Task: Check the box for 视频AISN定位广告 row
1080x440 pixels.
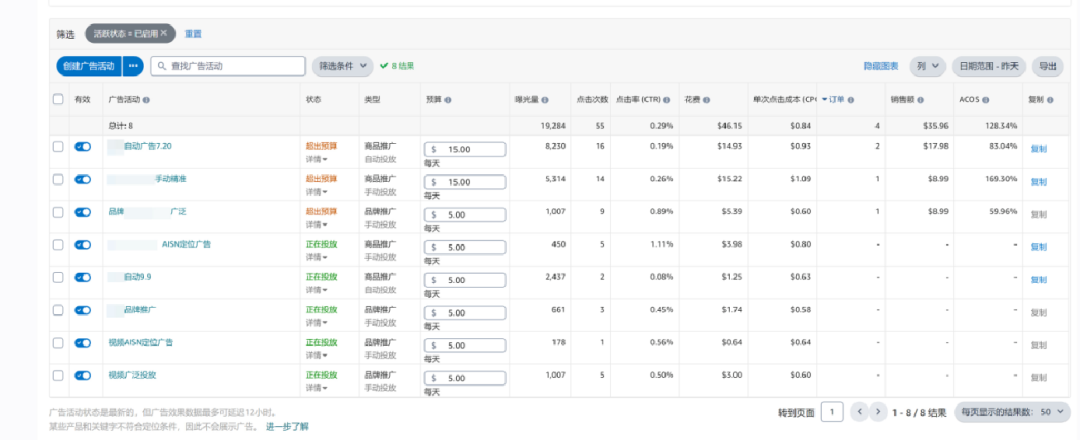Action: pos(59,343)
